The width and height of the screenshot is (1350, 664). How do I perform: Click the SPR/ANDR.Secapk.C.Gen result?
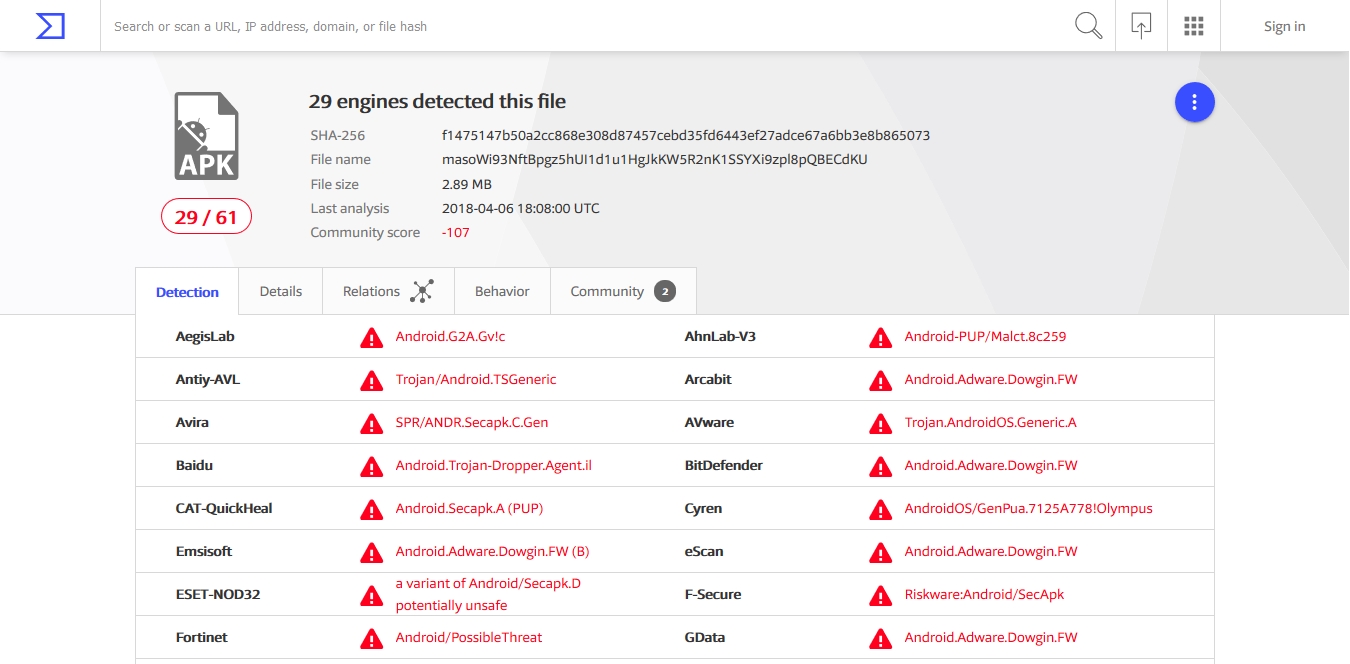pos(472,423)
